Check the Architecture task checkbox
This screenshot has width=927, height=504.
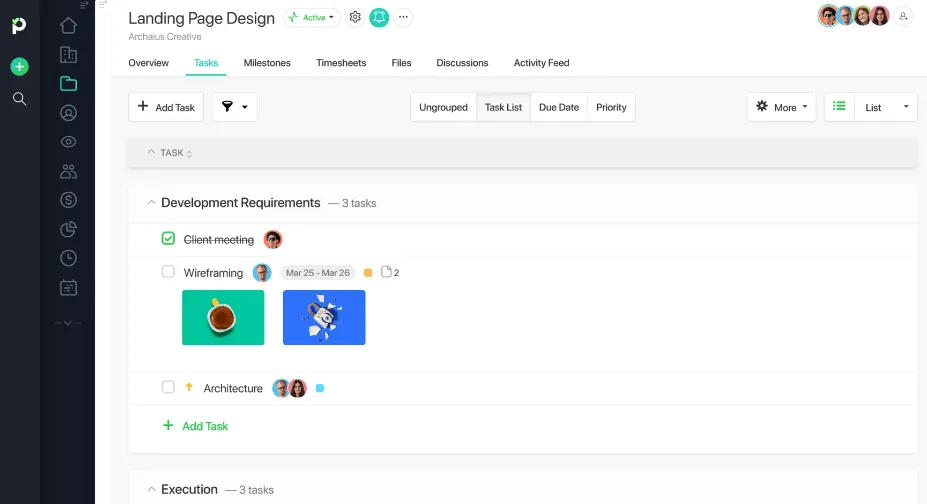[x=168, y=387]
